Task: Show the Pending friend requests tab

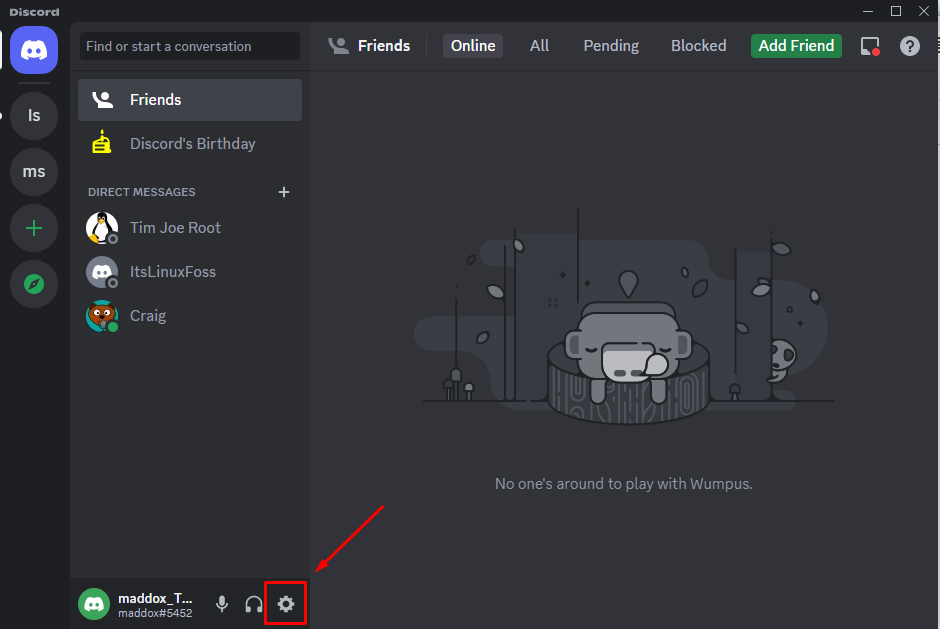Action: (x=611, y=46)
